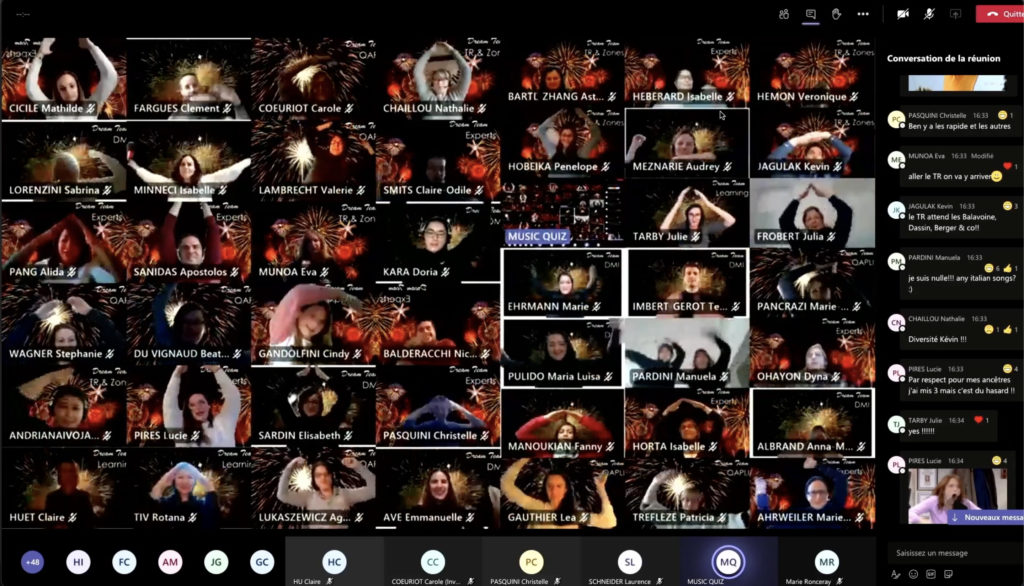Jump to new messages via Nouveaux messages
The image size is (1024, 586).
point(986,517)
